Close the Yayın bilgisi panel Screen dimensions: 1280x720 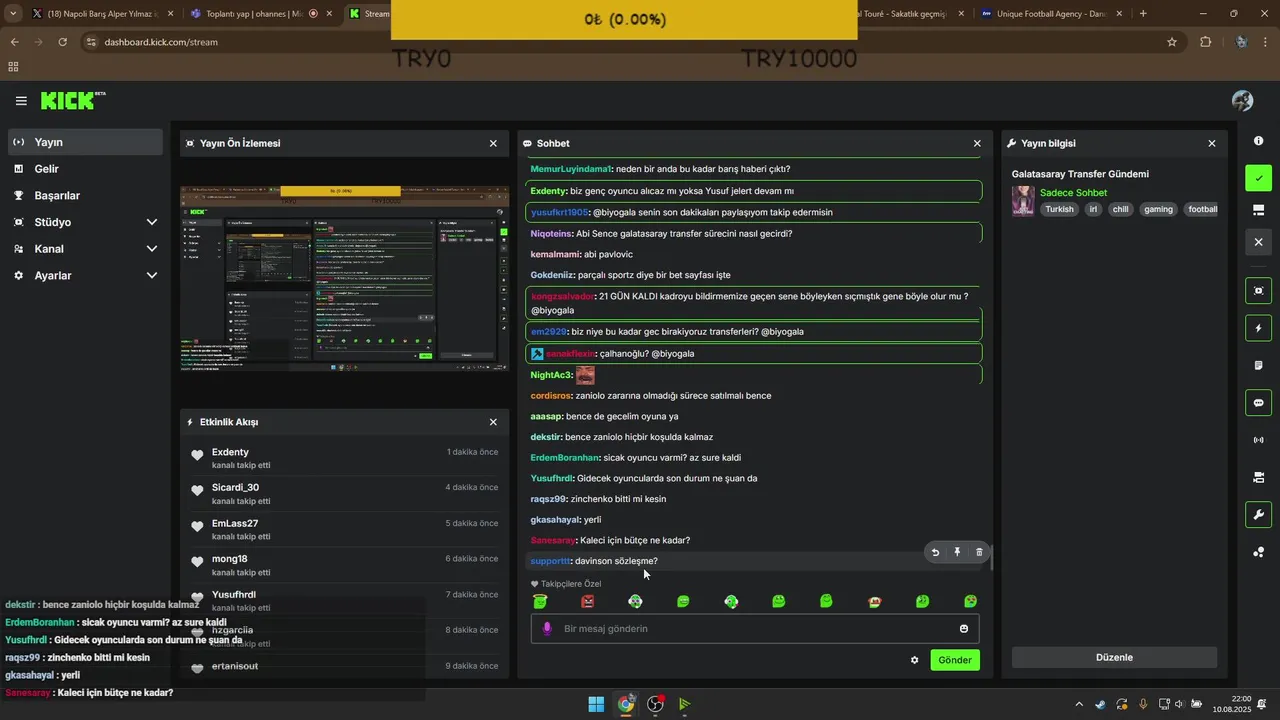click(1212, 143)
